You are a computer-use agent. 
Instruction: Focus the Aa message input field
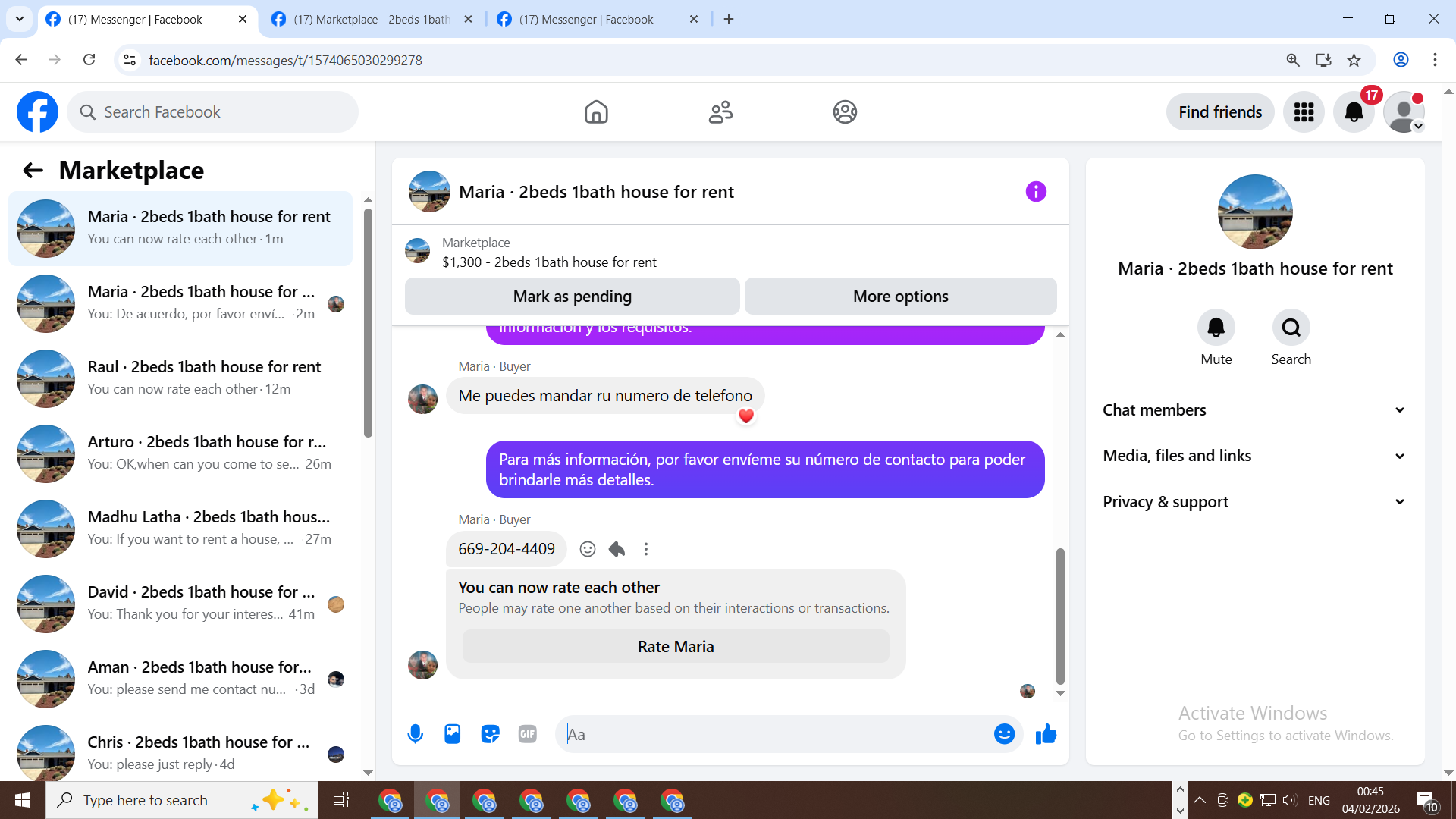pyautogui.click(x=773, y=734)
